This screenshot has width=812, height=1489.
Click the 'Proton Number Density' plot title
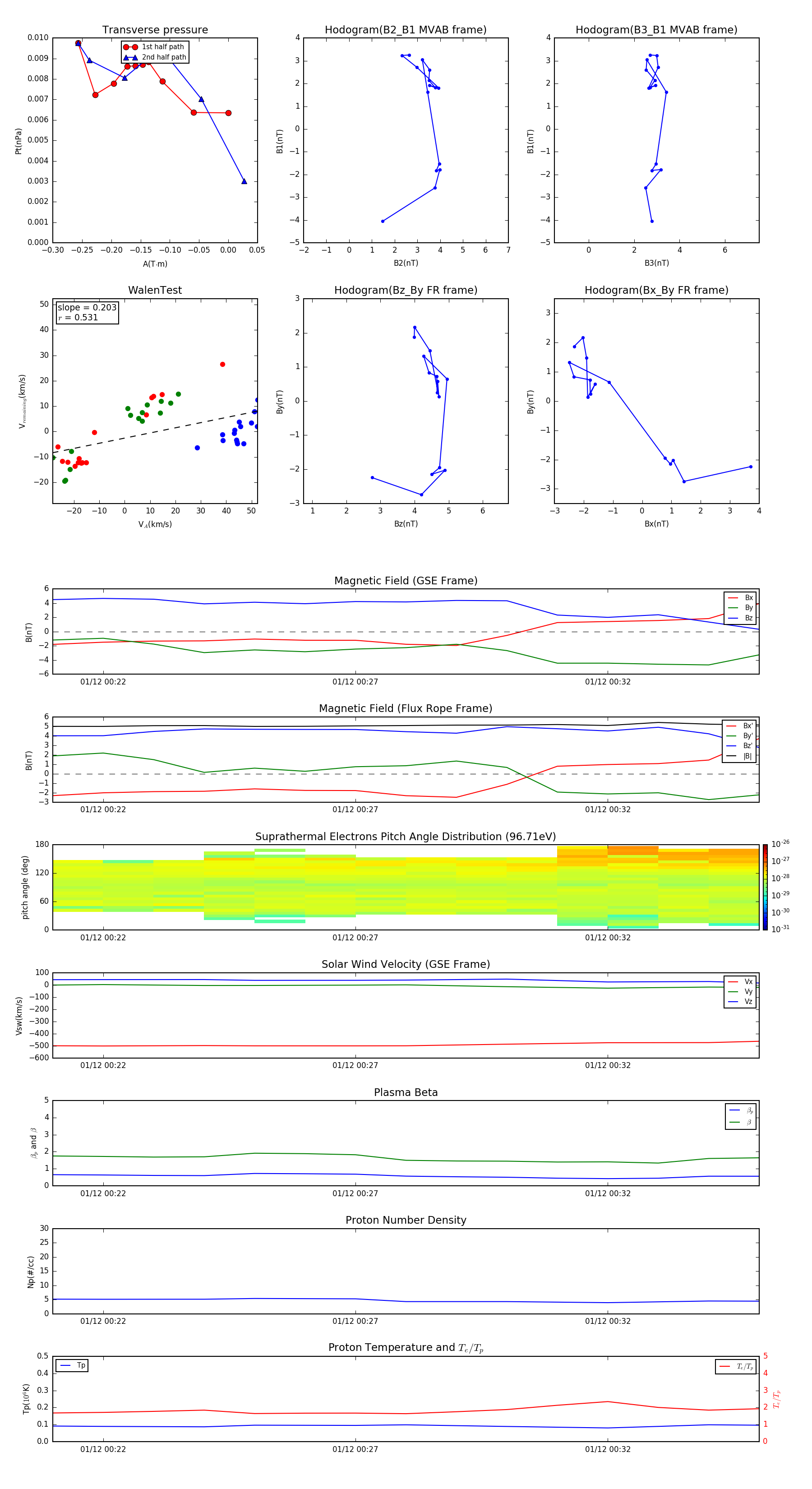(406, 1220)
